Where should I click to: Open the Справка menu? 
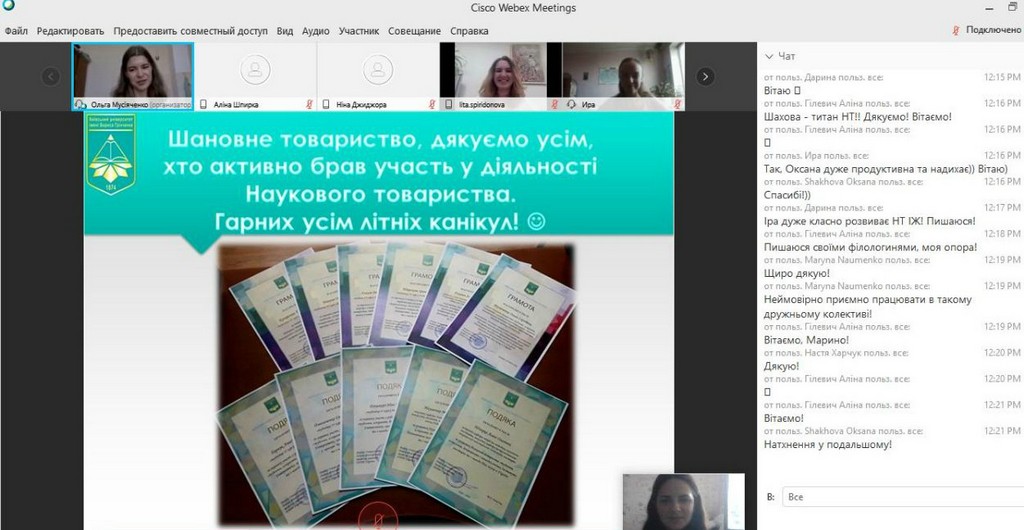469,31
